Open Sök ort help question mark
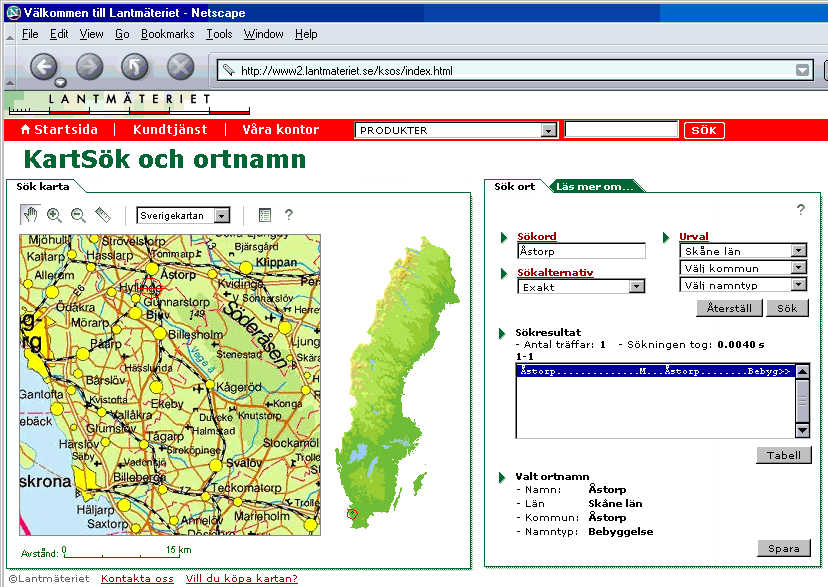The image size is (828, 587). [x=801, y=210]
